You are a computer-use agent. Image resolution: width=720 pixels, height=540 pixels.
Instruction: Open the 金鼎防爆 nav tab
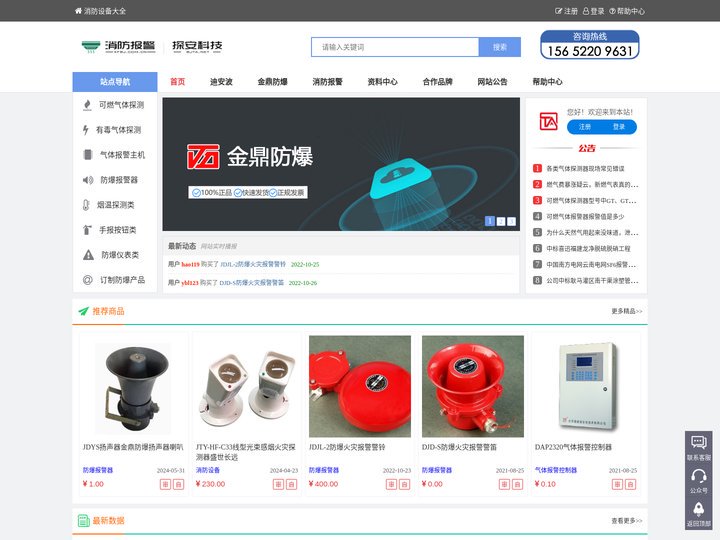pyautogui.click(x=272, y=82)
